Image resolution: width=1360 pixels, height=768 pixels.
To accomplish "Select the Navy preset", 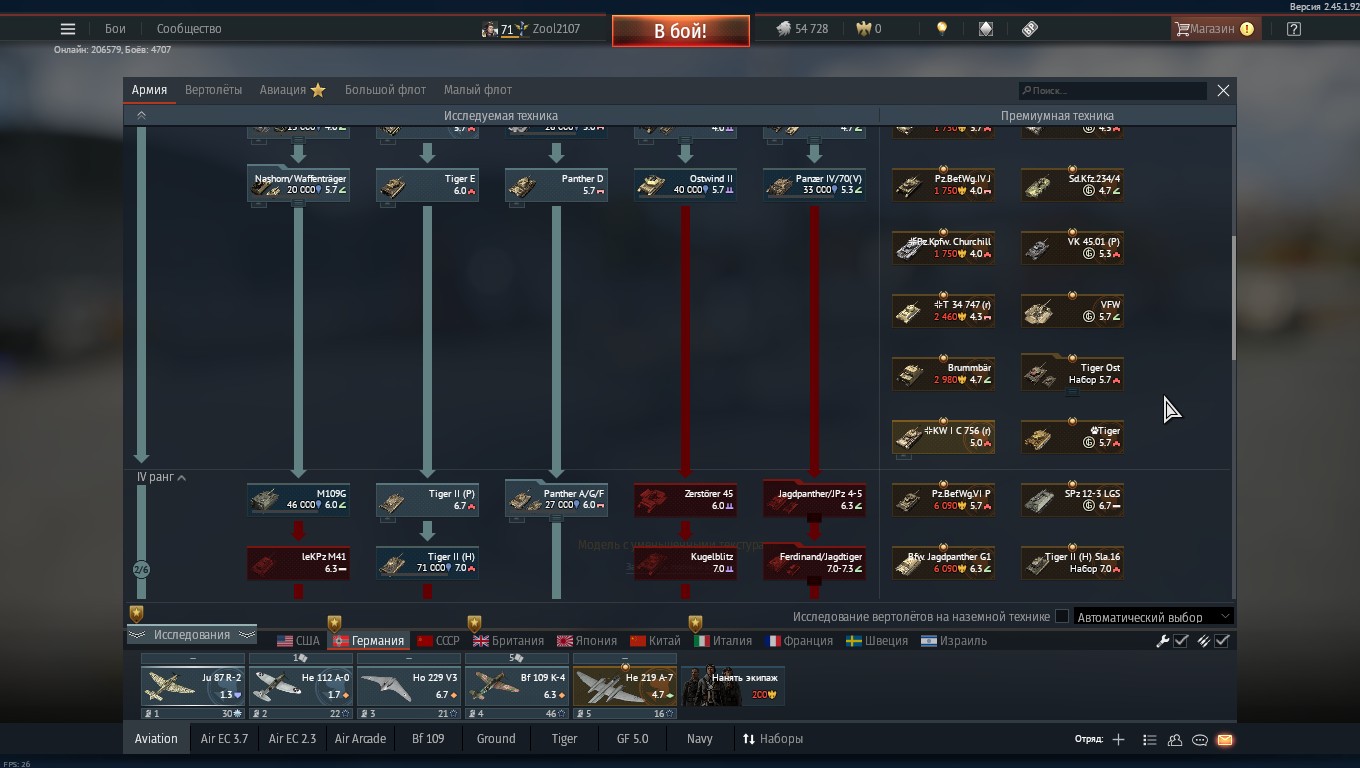I will 700,739.
